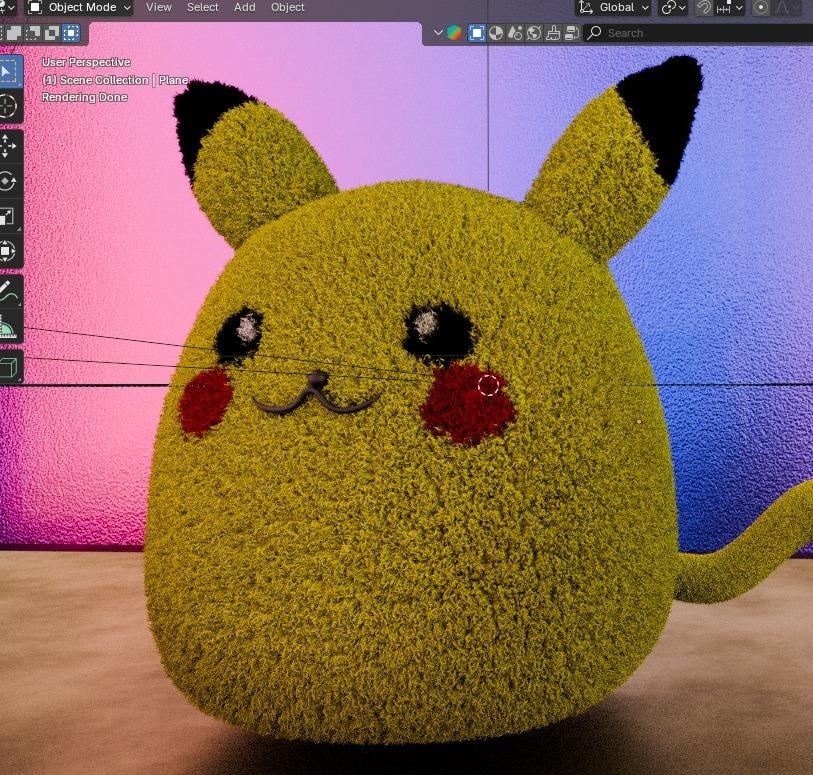
Task: Open the pivot point dropdown
Action: click(x=673, y=7)
